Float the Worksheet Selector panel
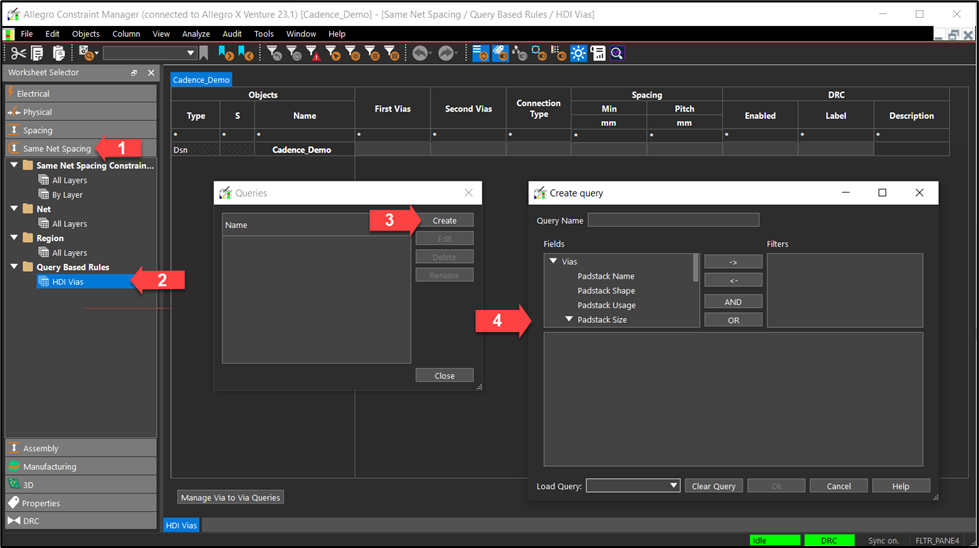 click(134, 73)
